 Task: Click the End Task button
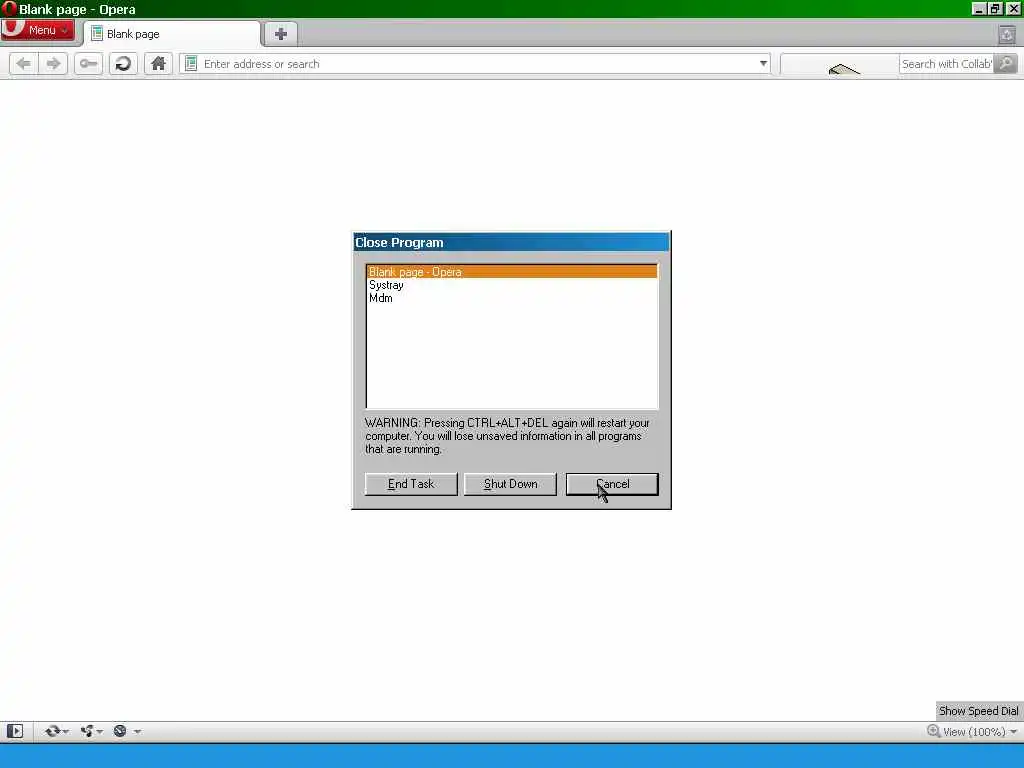tap(411, 484)
